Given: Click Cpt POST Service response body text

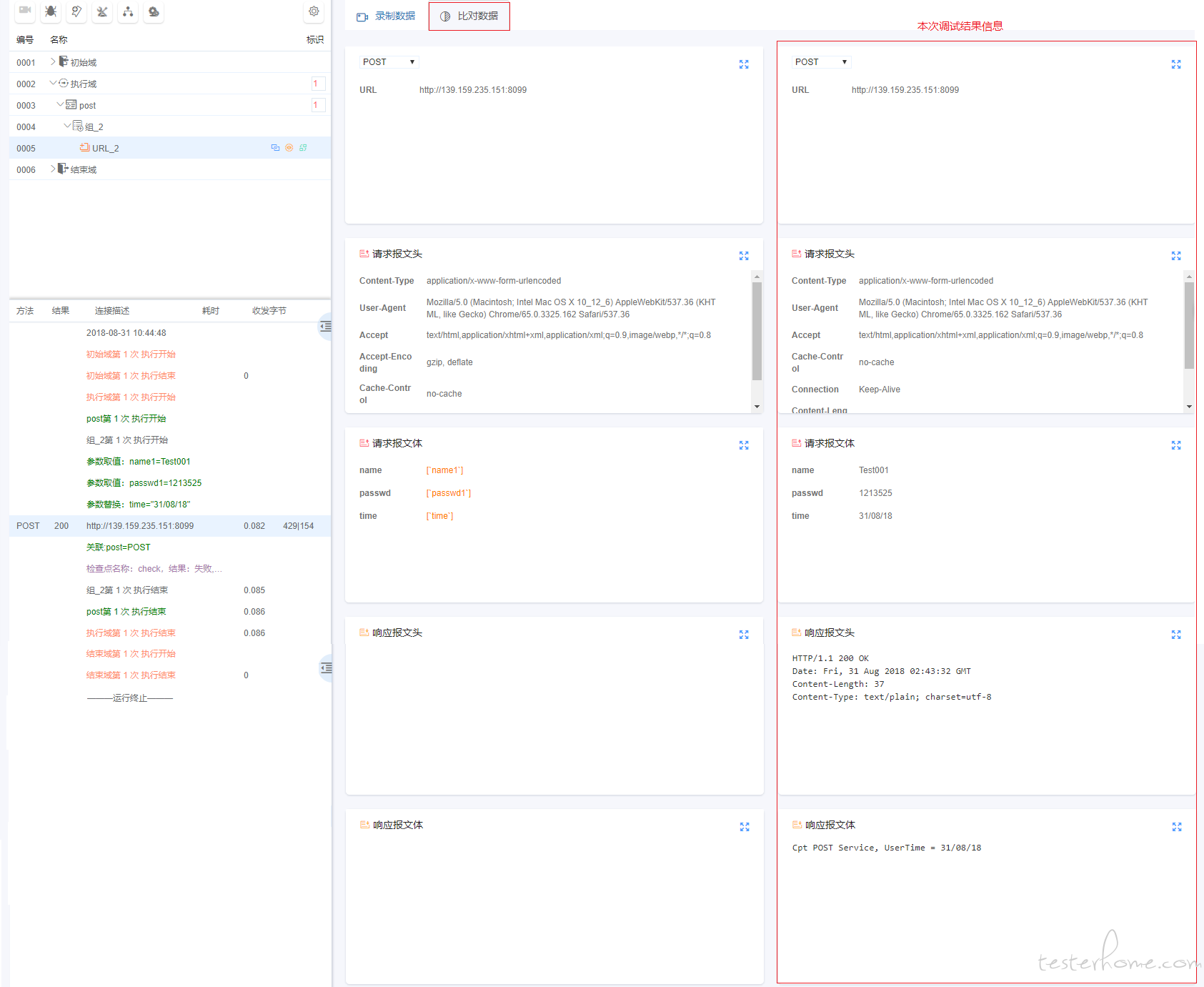Looking at the screenshot, I should tap(887, 848).
